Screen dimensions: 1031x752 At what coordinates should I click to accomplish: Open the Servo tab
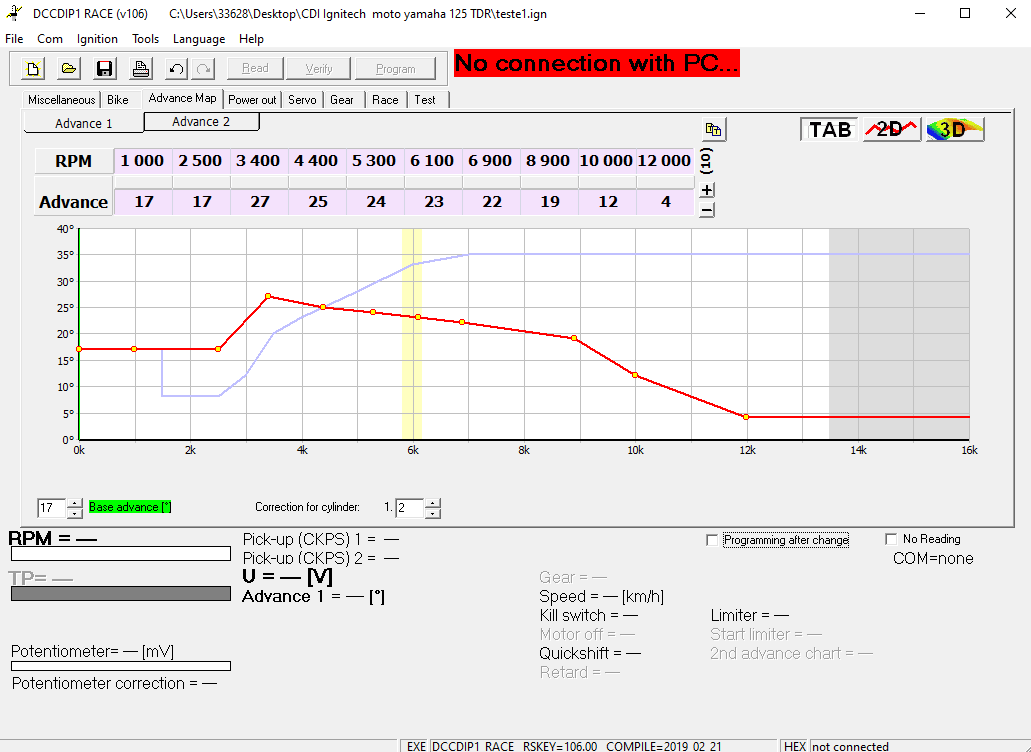click(302, 100)
